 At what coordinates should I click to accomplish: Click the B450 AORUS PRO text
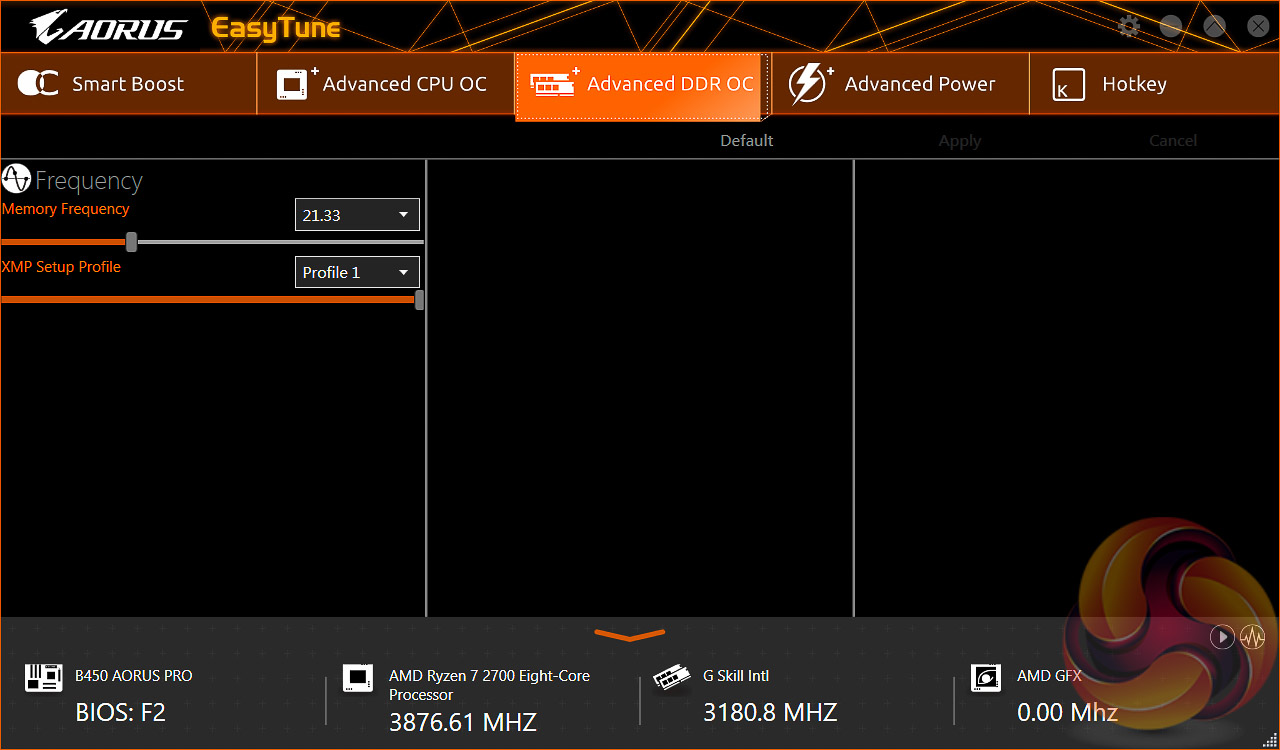134,676
